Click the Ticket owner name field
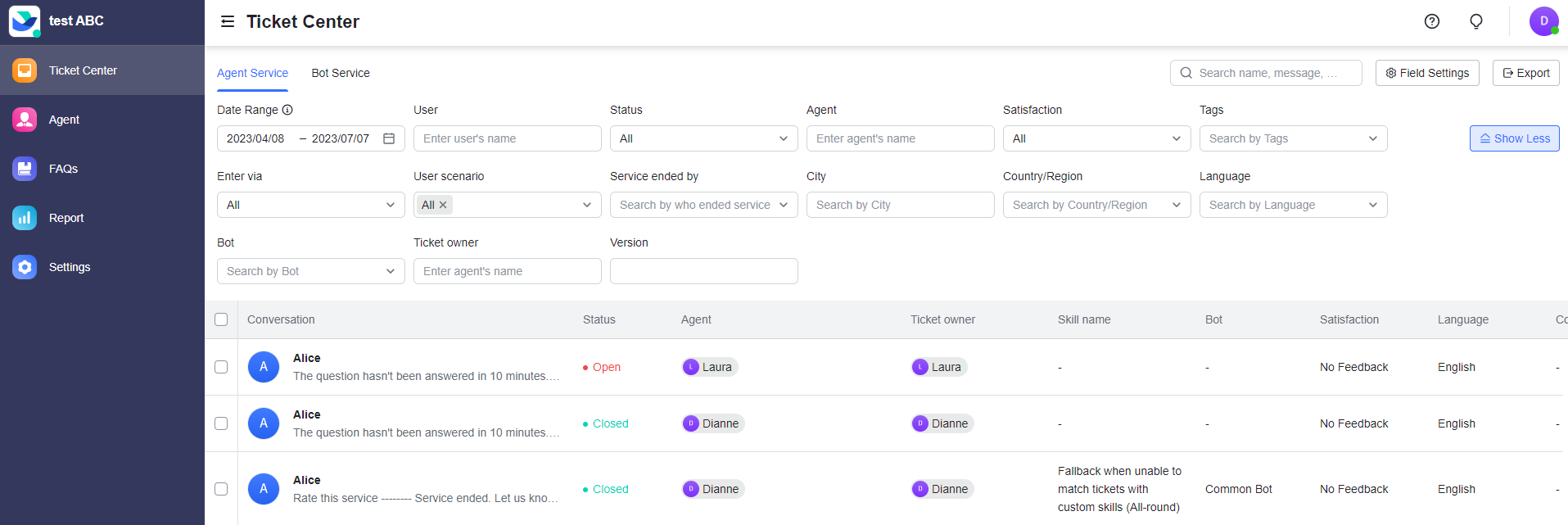1568x525 pixels. (x=508, y=271)
